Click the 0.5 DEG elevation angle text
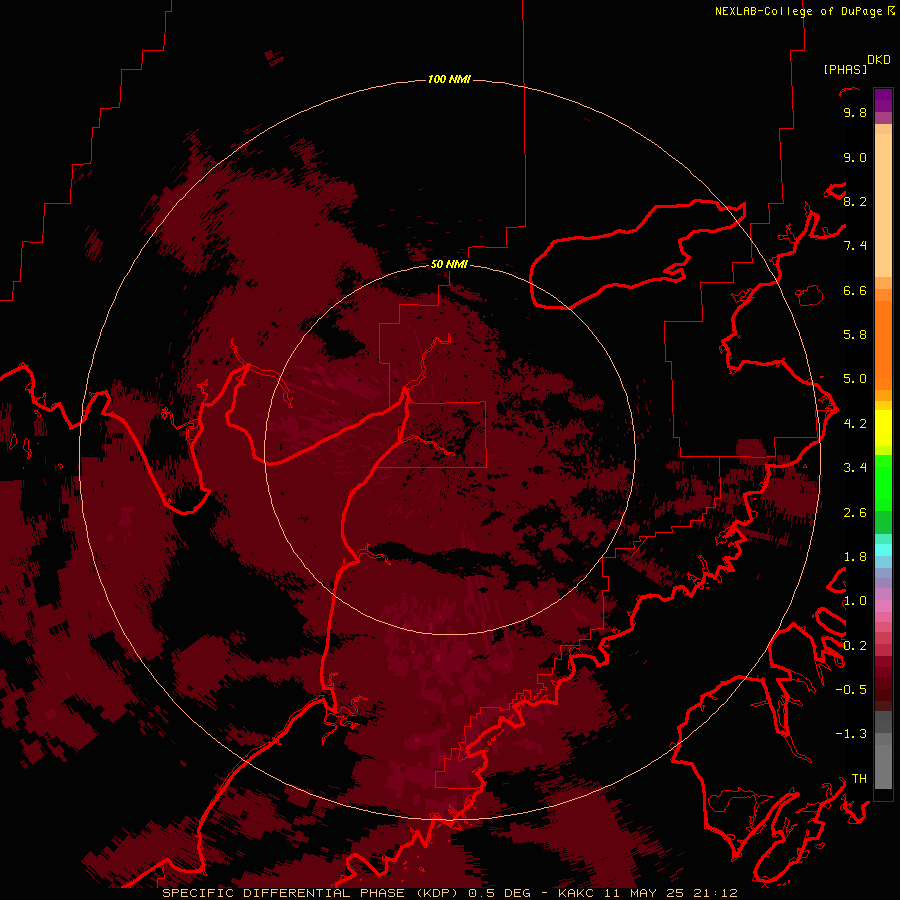The width and height of the screenshot is (900, 900). 499,893
